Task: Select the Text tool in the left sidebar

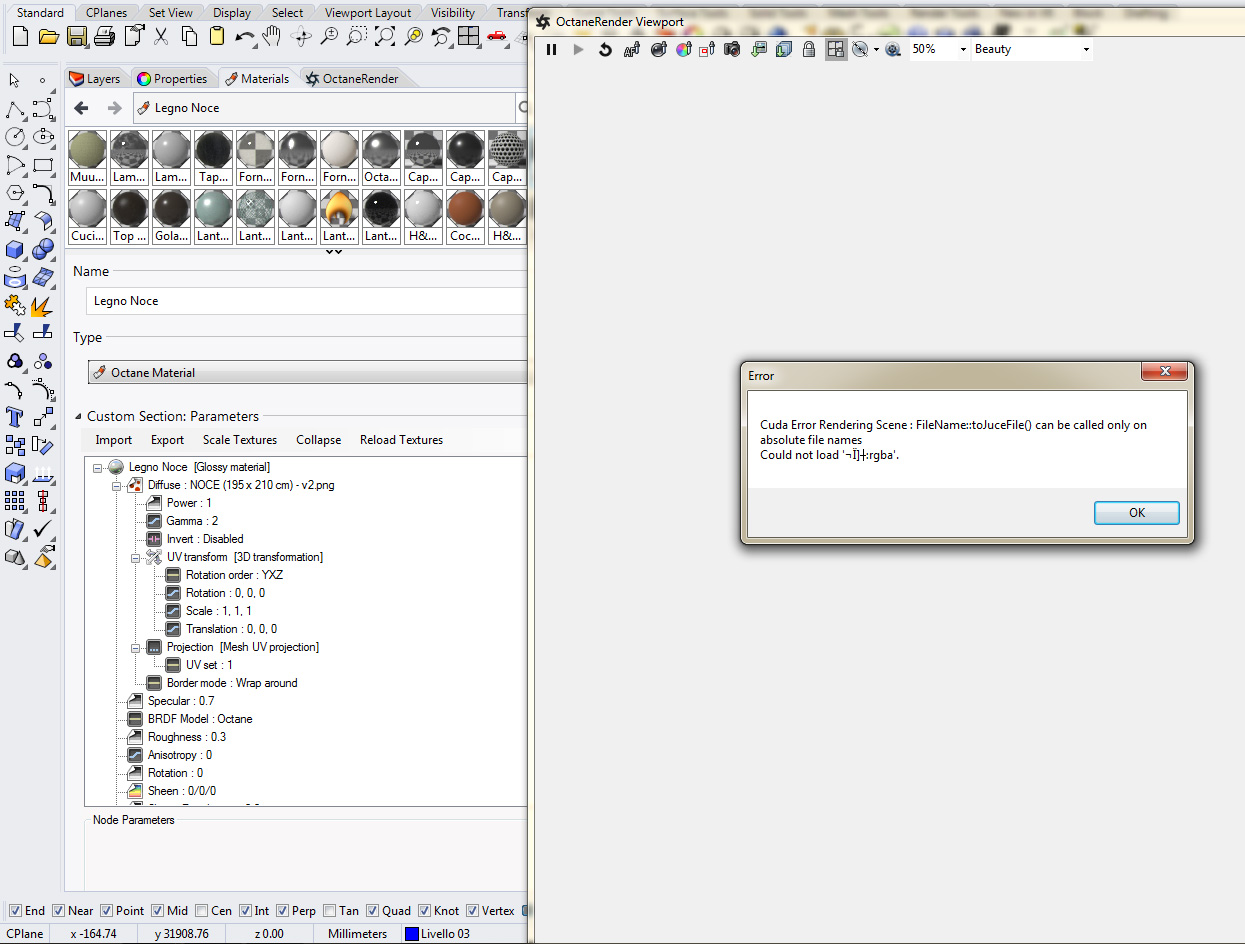Action: pyautogui.click(x=15, y=417)
